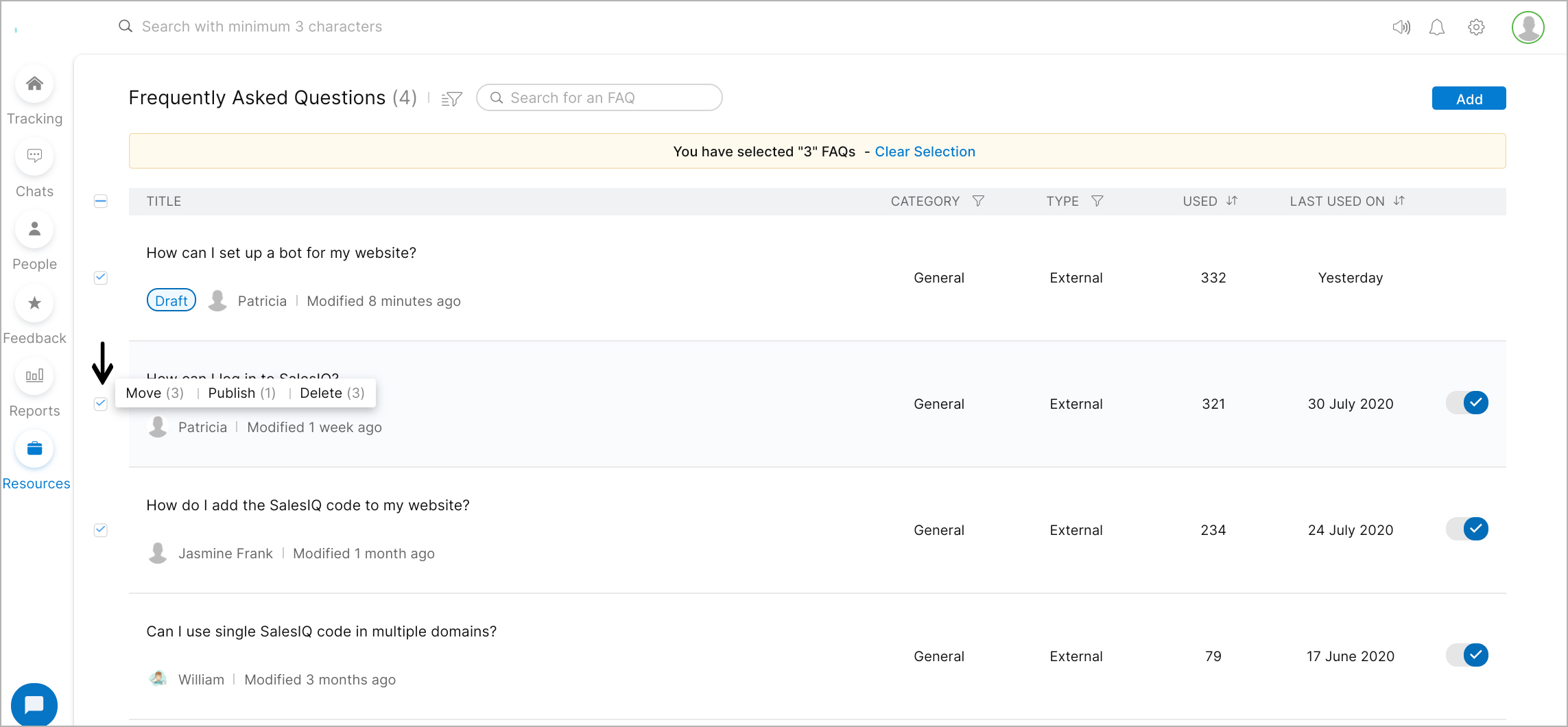Sort by the Used column

(1232, 201)
